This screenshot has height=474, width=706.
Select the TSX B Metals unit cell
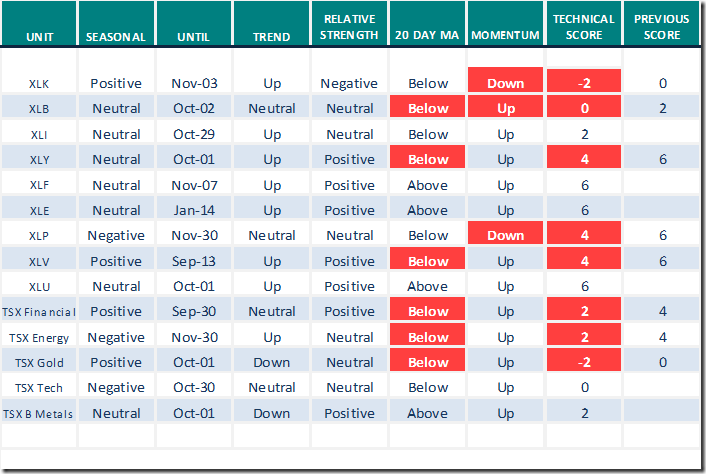40,413
